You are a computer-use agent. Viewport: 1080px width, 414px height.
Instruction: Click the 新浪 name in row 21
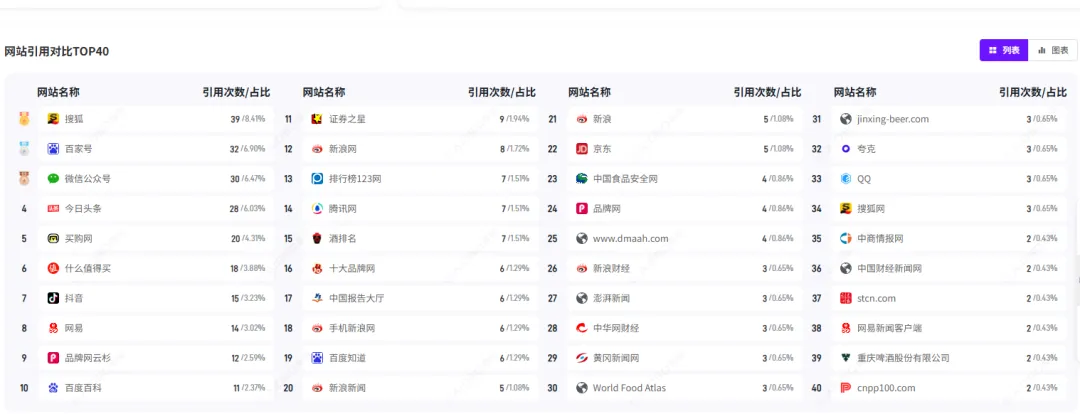pos(602,119)
